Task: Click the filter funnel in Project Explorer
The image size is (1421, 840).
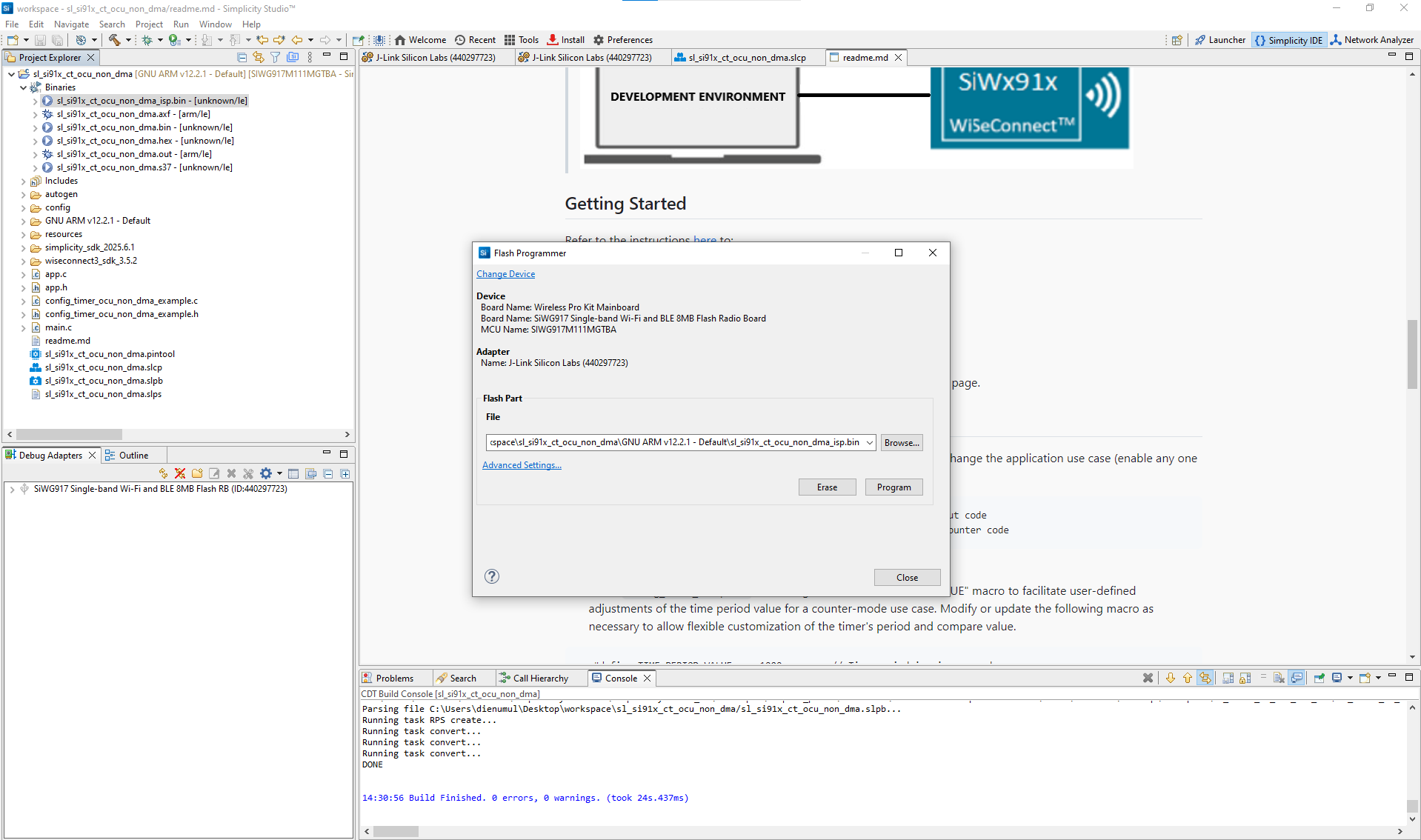Action: [275, 57]
